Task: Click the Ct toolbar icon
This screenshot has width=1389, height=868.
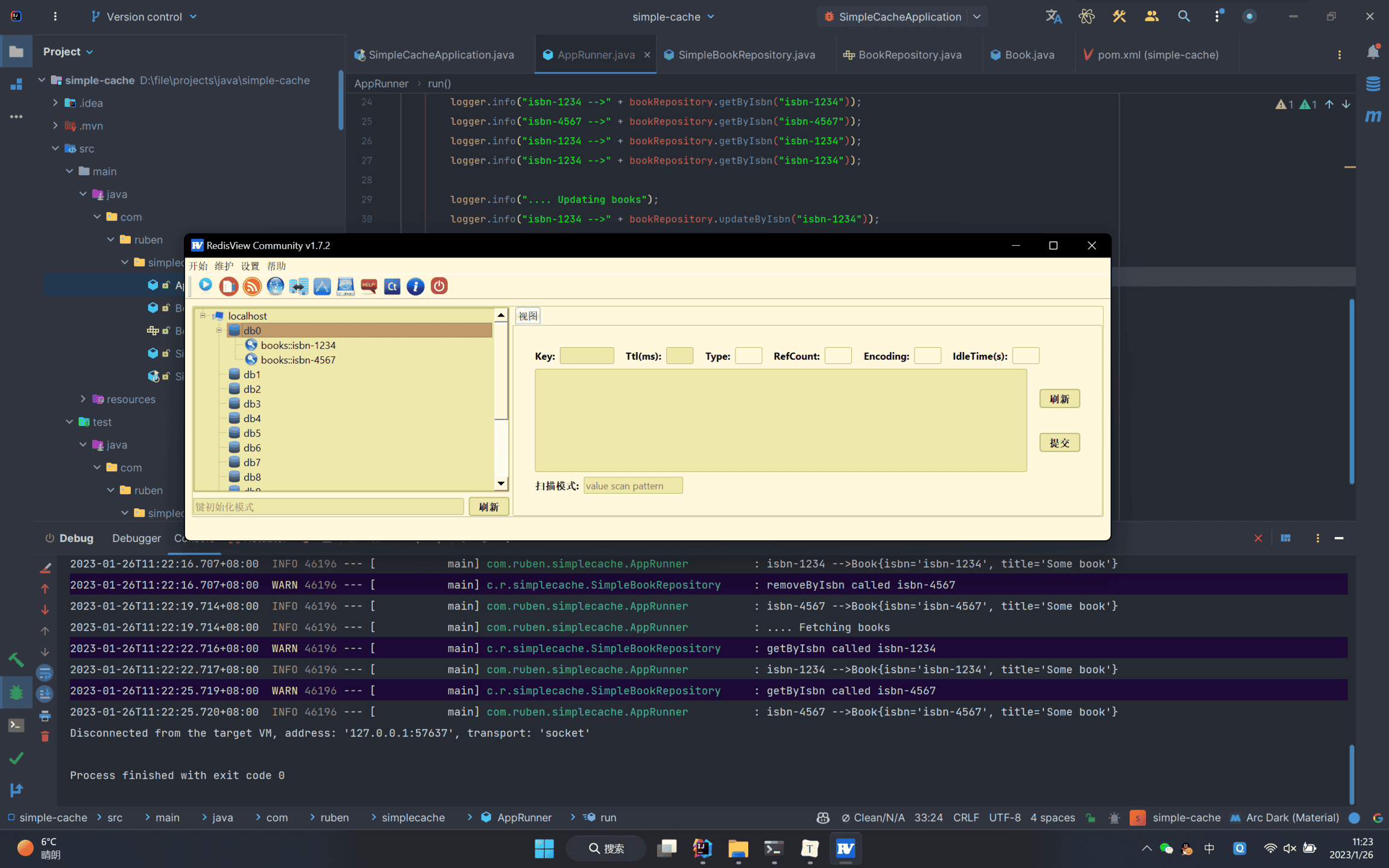Action: (x=392, y=286)
